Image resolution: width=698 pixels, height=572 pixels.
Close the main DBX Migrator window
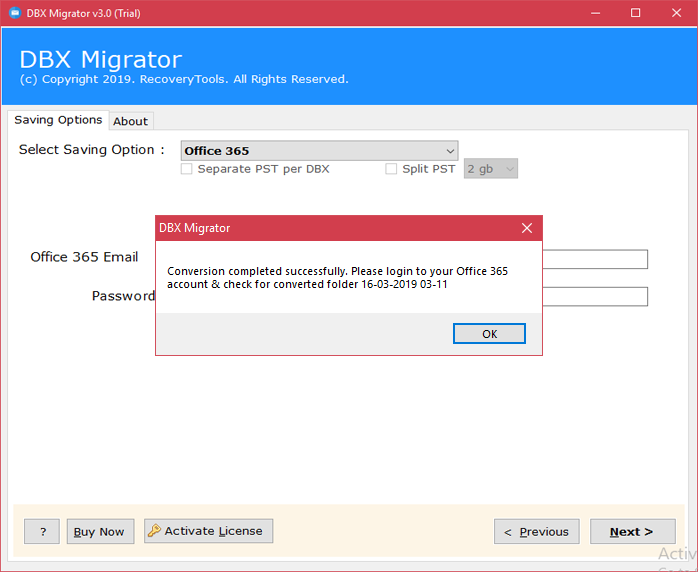(x=676, y=13)
